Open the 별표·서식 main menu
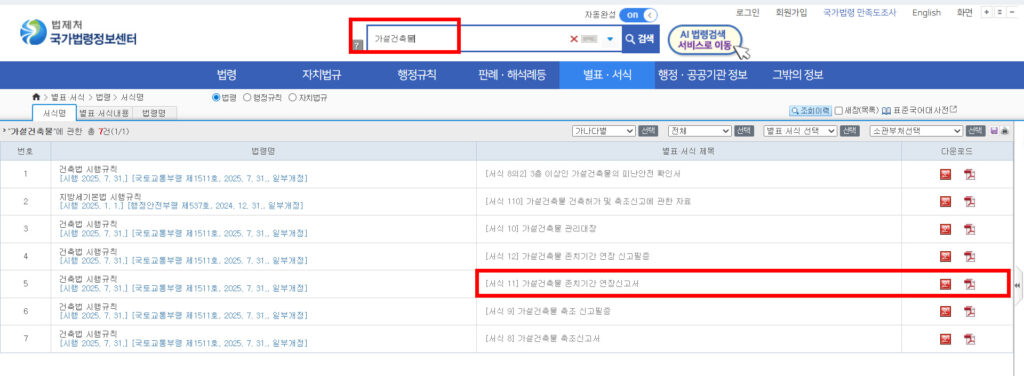 point(607,75)
